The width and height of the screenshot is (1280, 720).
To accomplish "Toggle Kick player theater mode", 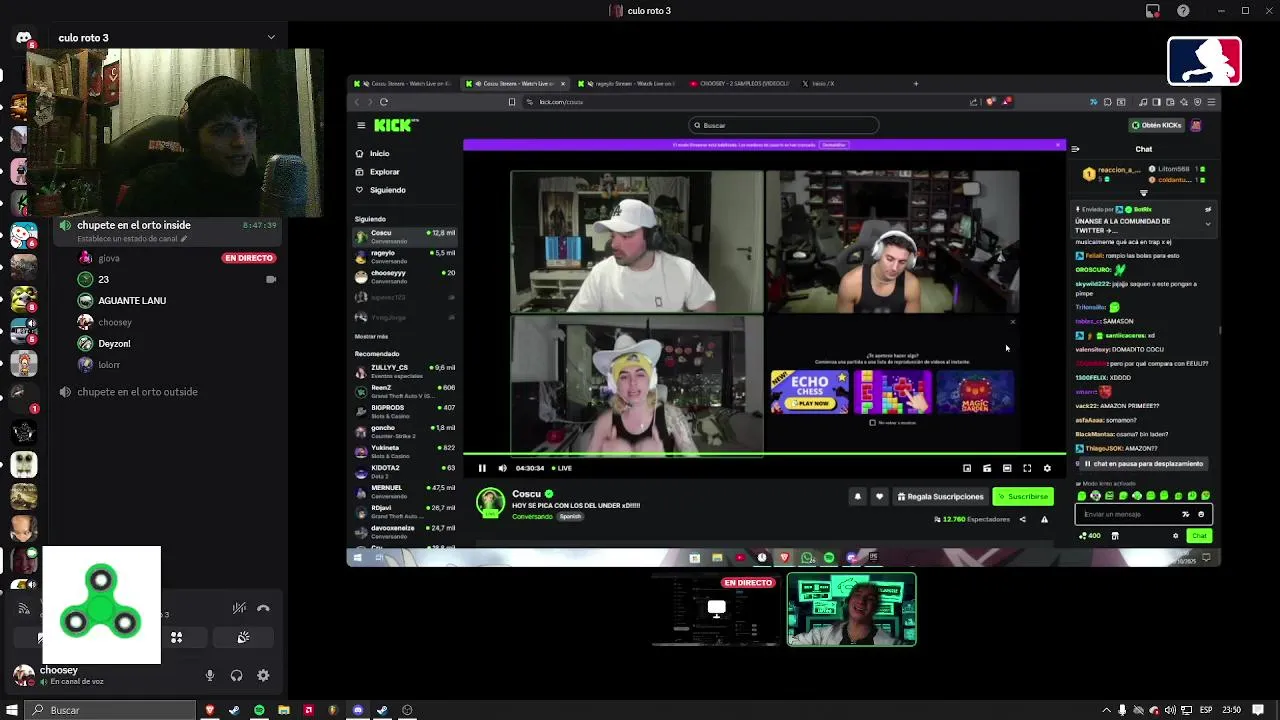I will [1007, 468].
